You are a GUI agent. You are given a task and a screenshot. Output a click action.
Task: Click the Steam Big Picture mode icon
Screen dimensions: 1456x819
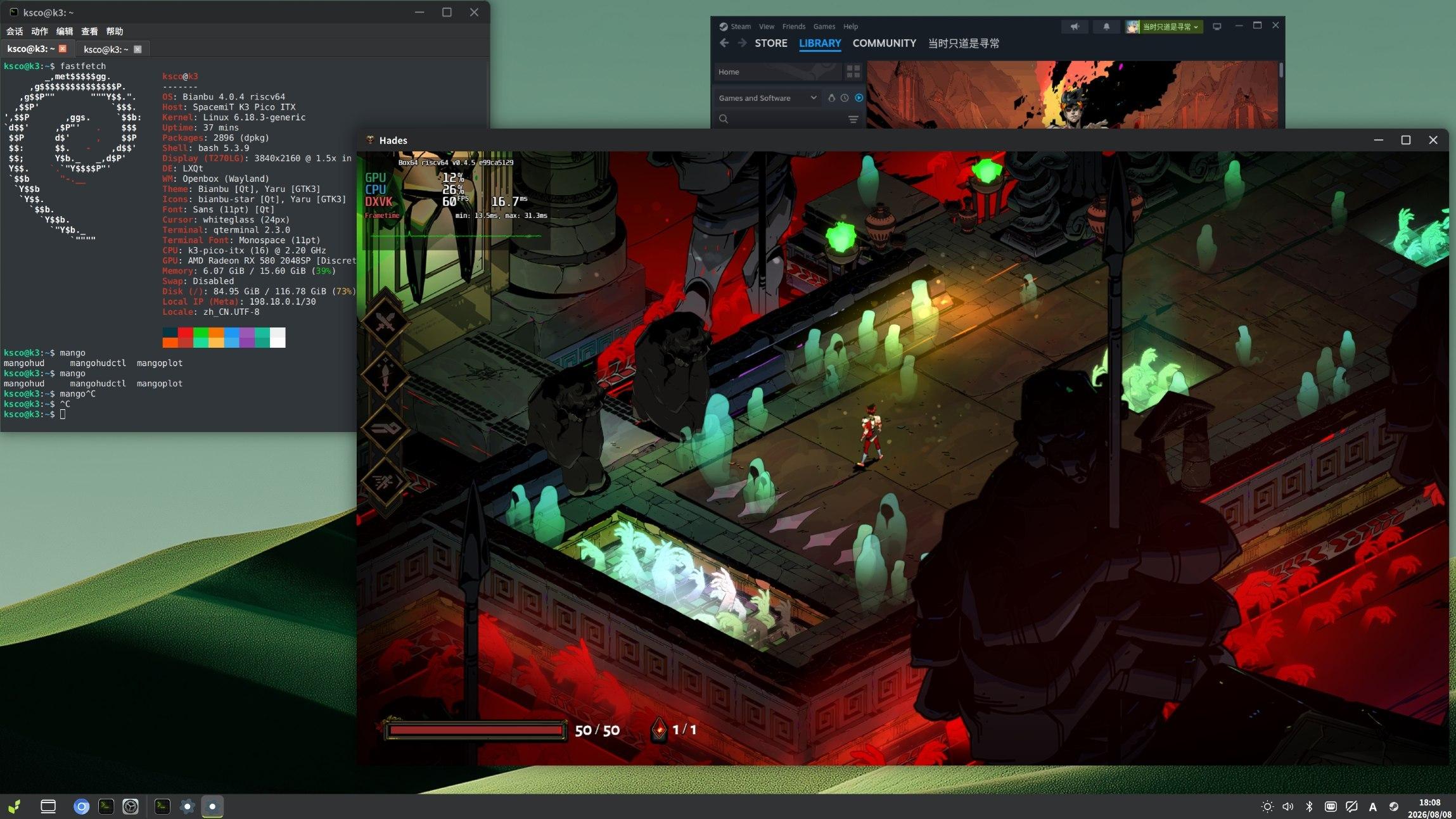[x=1217, y=27]
